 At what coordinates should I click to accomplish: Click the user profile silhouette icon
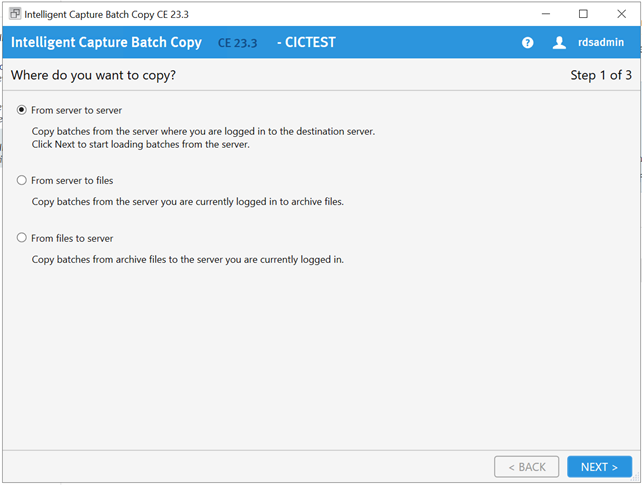click(x=559, y=42)
